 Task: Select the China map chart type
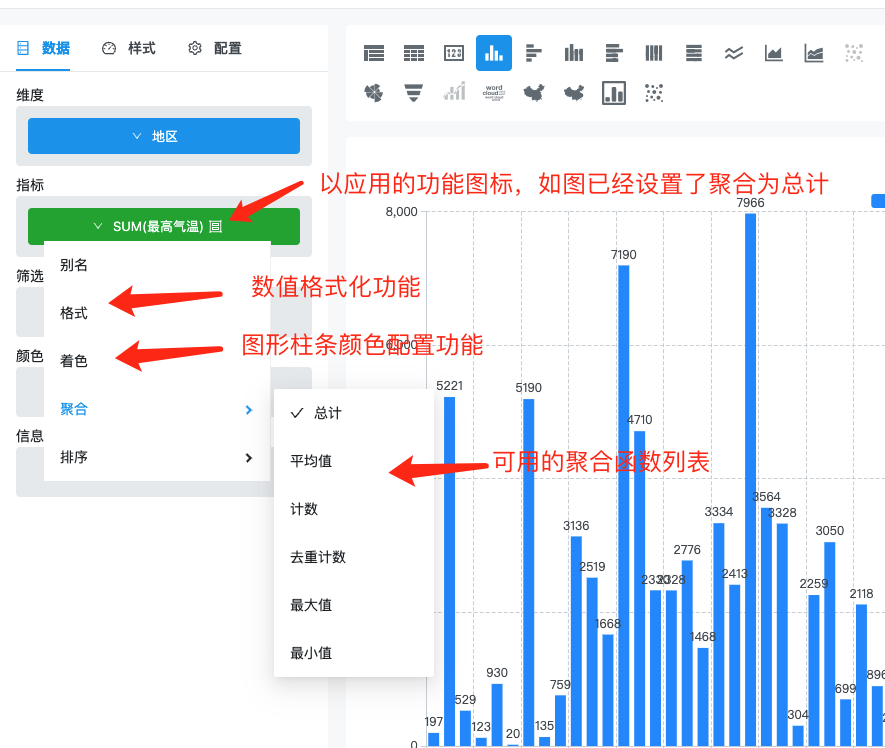coord(533,92)
